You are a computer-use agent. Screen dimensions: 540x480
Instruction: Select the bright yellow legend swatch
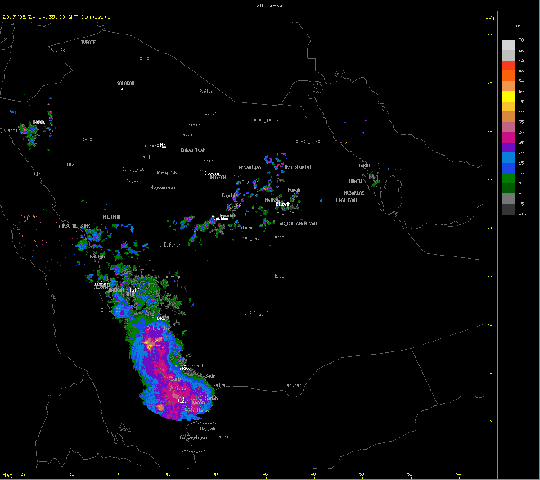click(508, 96)
